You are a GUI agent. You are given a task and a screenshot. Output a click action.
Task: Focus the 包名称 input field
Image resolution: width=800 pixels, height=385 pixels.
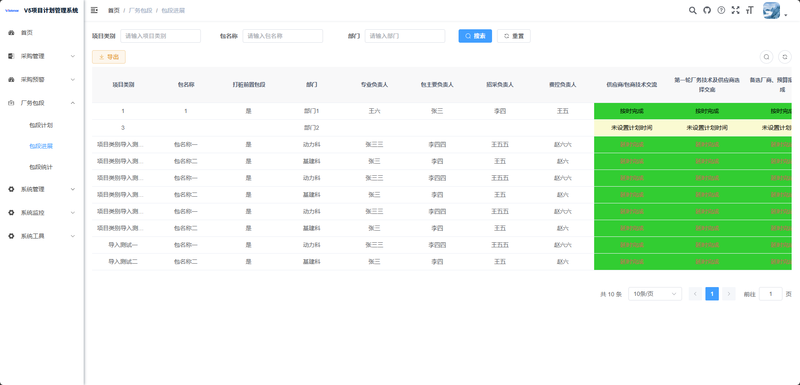283,36
